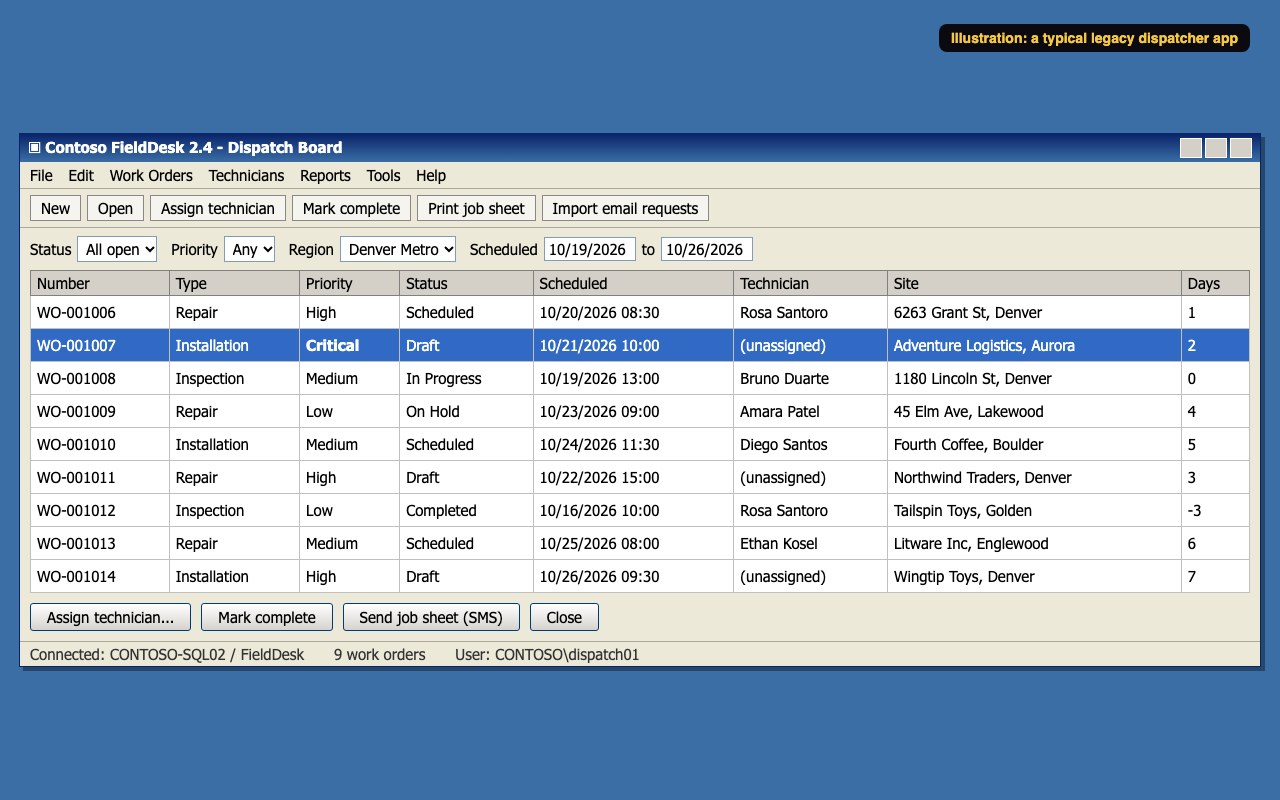1280x800 pixels.
Task: Select work order WO-001009
Action: pyautogui.click(x=640, y=411)
